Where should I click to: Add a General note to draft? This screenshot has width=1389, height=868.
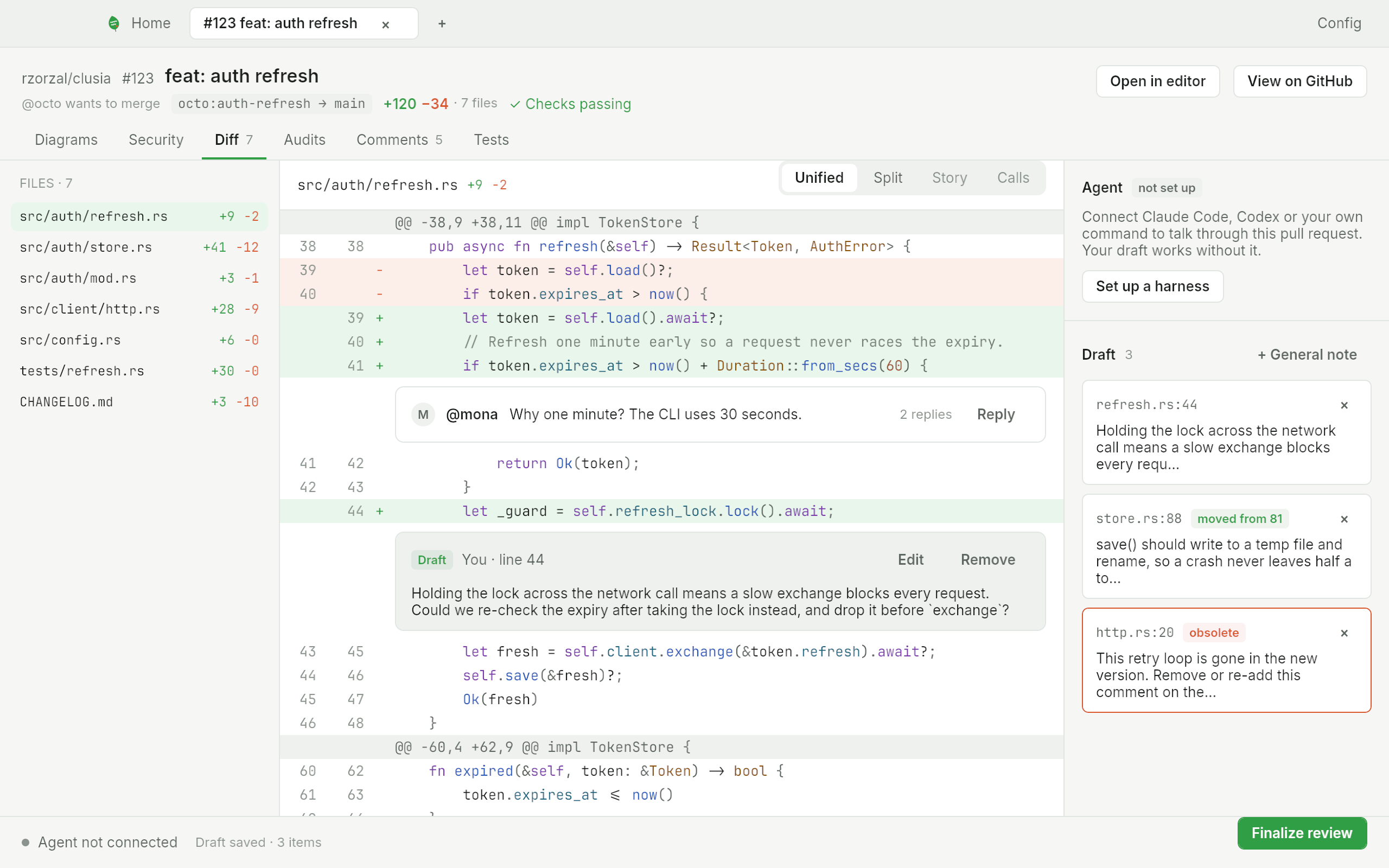[x=1307, y=355]
